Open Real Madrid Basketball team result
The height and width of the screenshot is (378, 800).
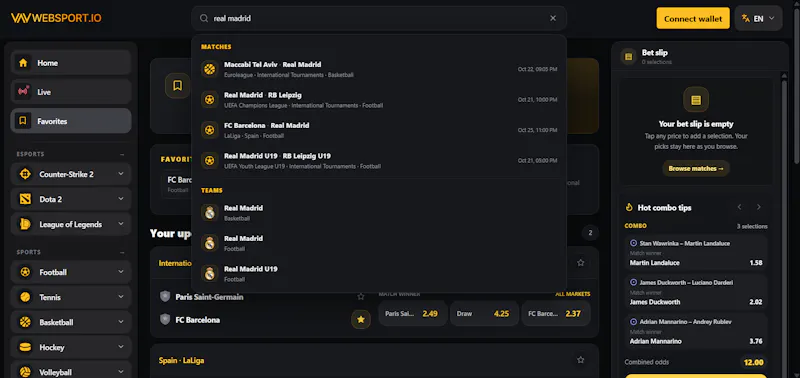[379, 213]
